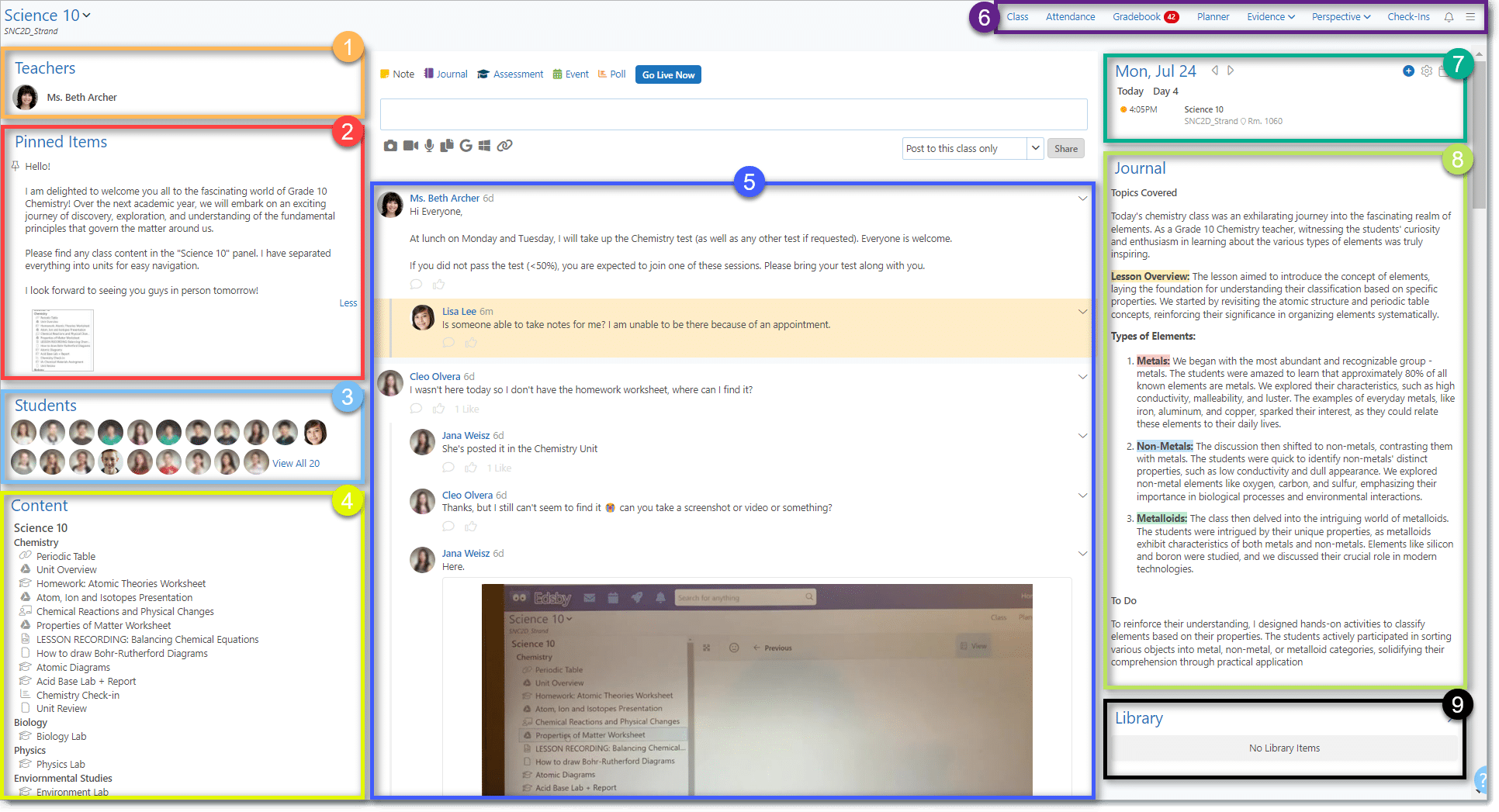Screen dimensions: 1499x812
Task: Jump to Today in the calendar
Action: [1130, 92]
